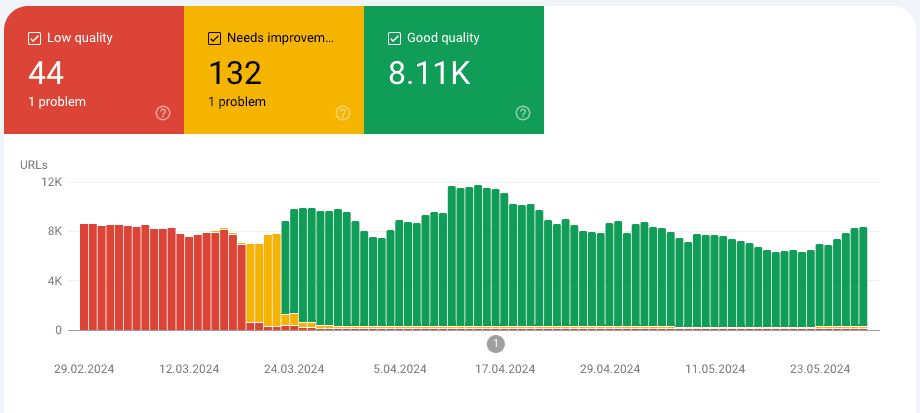Disable the Good quality checkbox
The image size is (920, 413).
394,38
